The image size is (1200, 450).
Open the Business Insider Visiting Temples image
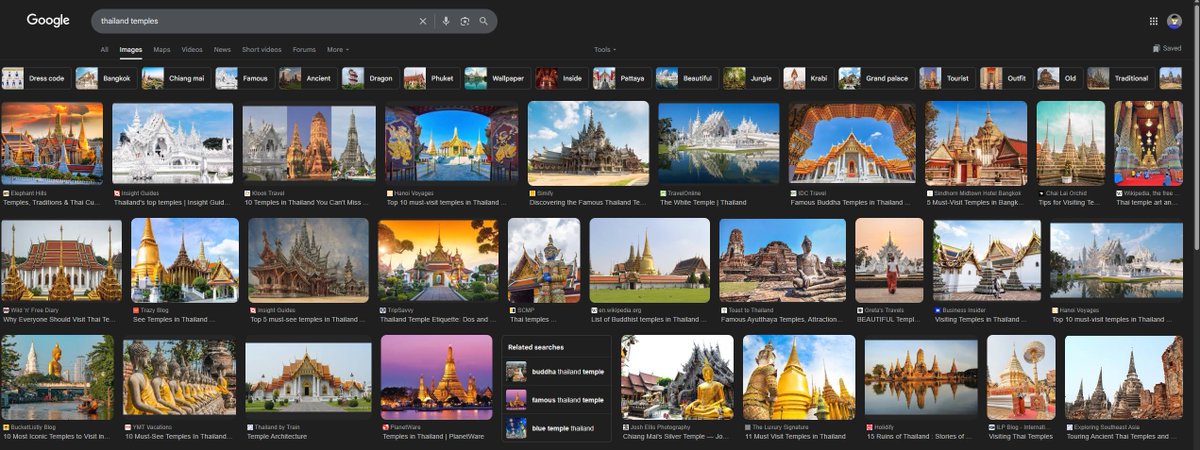coord(988,261)
